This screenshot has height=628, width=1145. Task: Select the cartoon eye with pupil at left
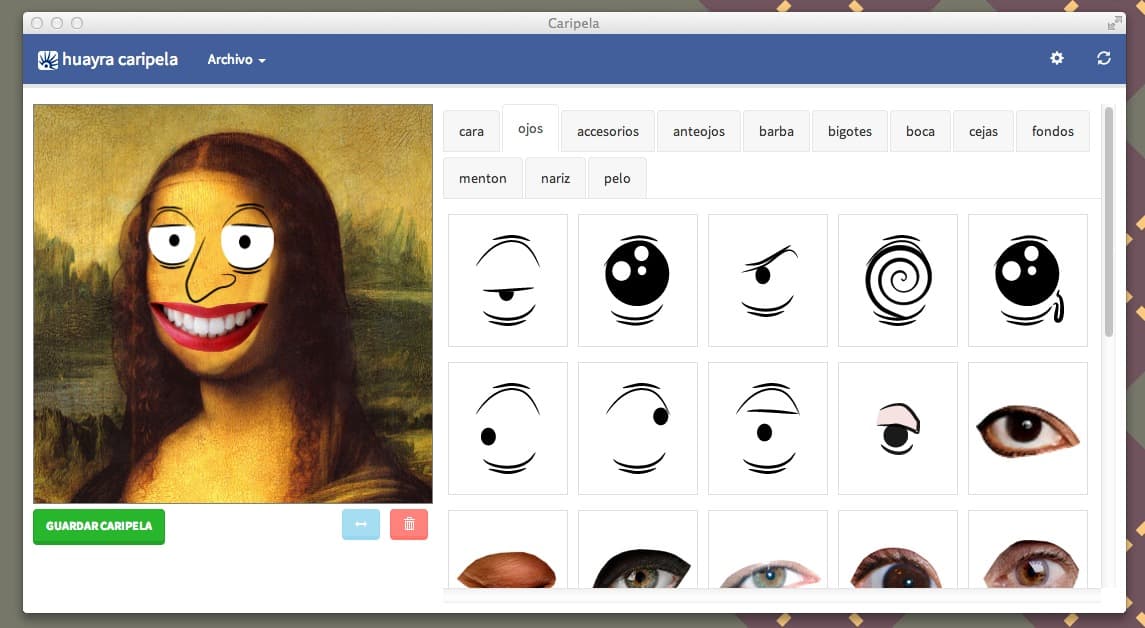508,429
